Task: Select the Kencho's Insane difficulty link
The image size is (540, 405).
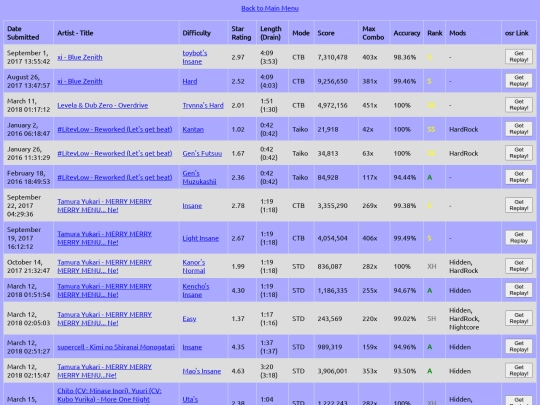Action: (196, 291)
